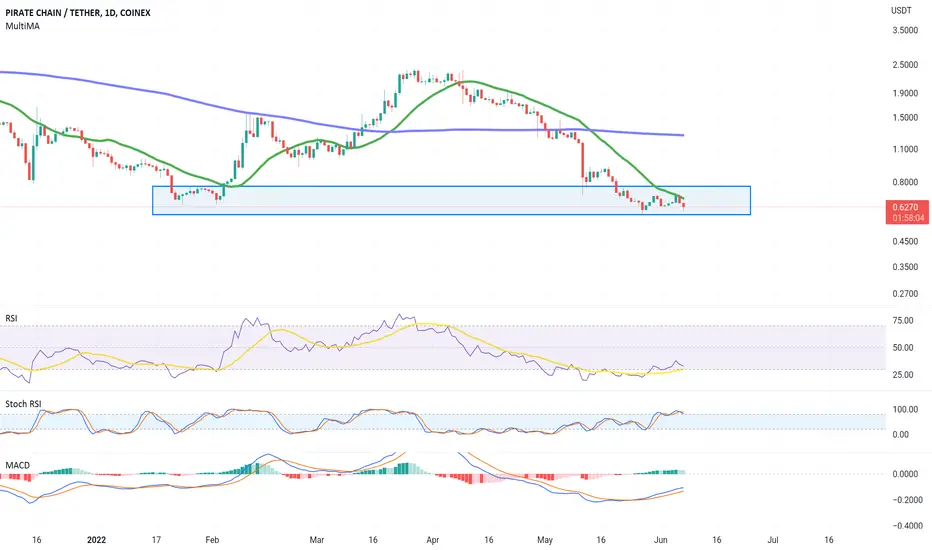
Task: Click the RSI 50.00 scale value
Action: [903, 348]
